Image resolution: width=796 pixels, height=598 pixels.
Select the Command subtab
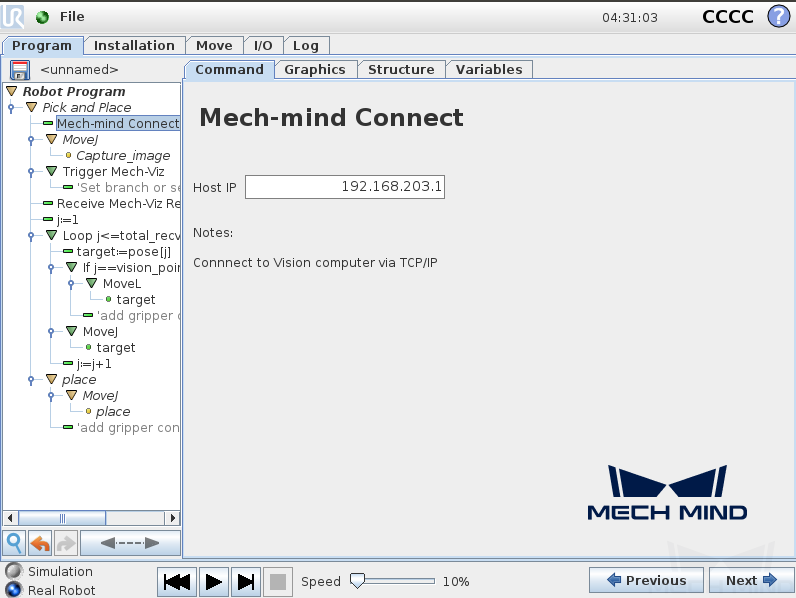click(229, 70)
